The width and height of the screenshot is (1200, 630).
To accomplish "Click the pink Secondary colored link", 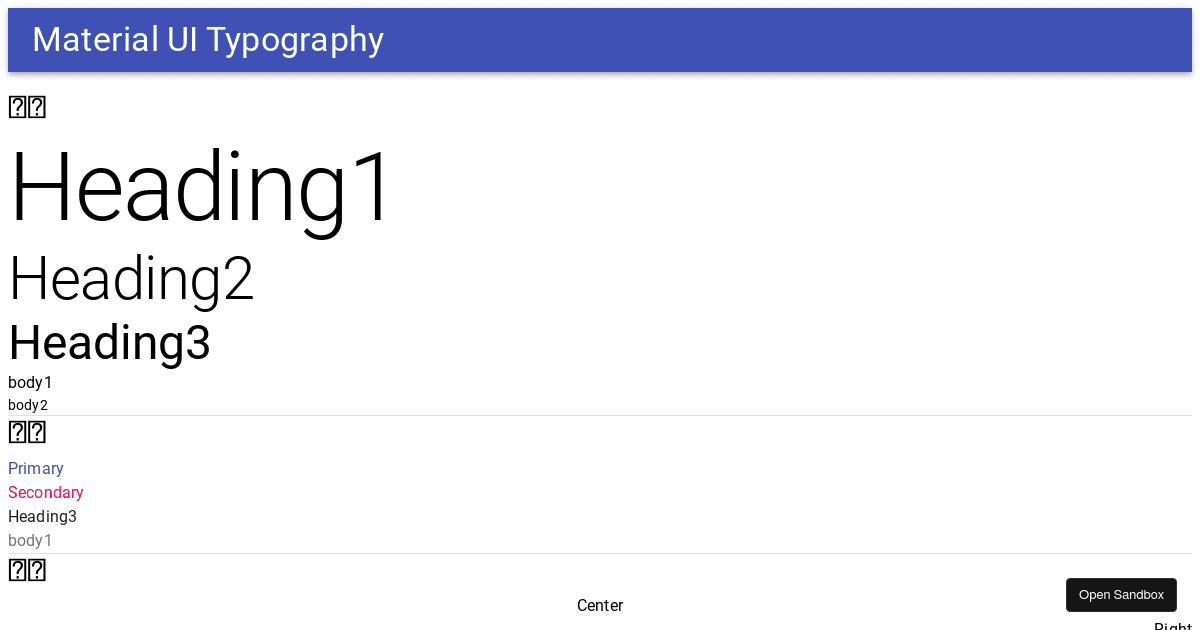I will pos(45,492).
